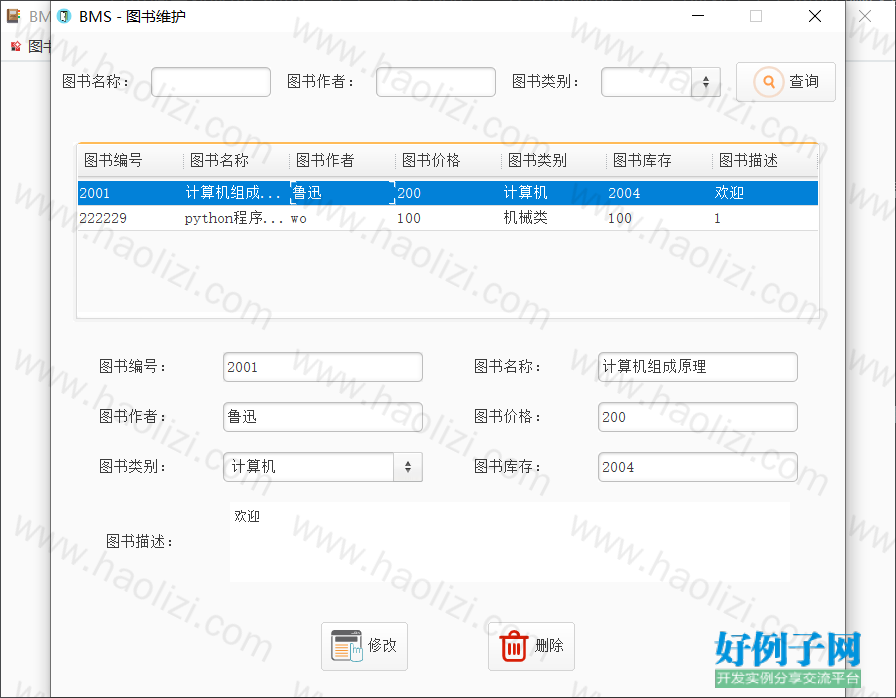
Task: Close the background window behind BMS
Action: [865, 16]
